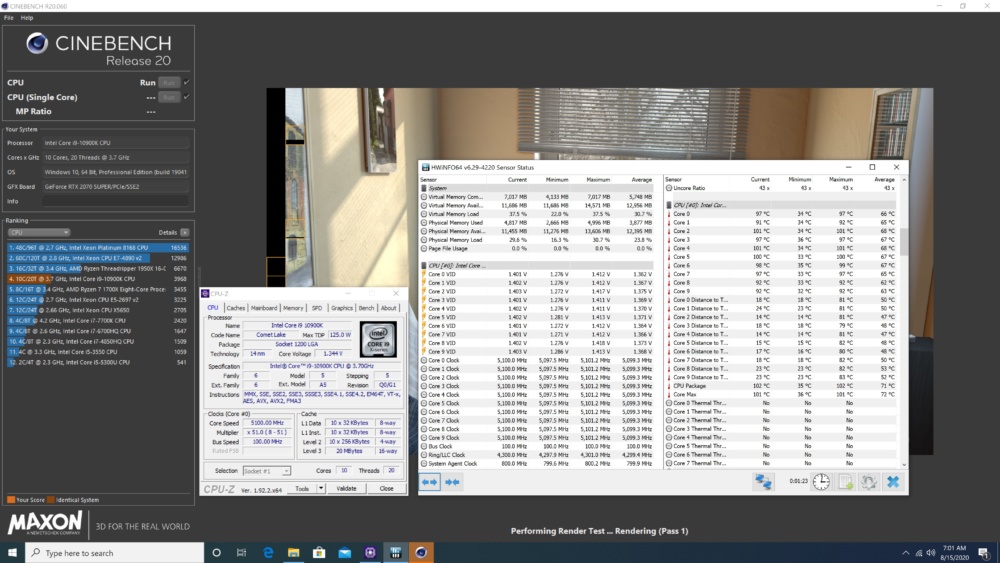Click the Info input field in Cinebench

click(115, 201)
